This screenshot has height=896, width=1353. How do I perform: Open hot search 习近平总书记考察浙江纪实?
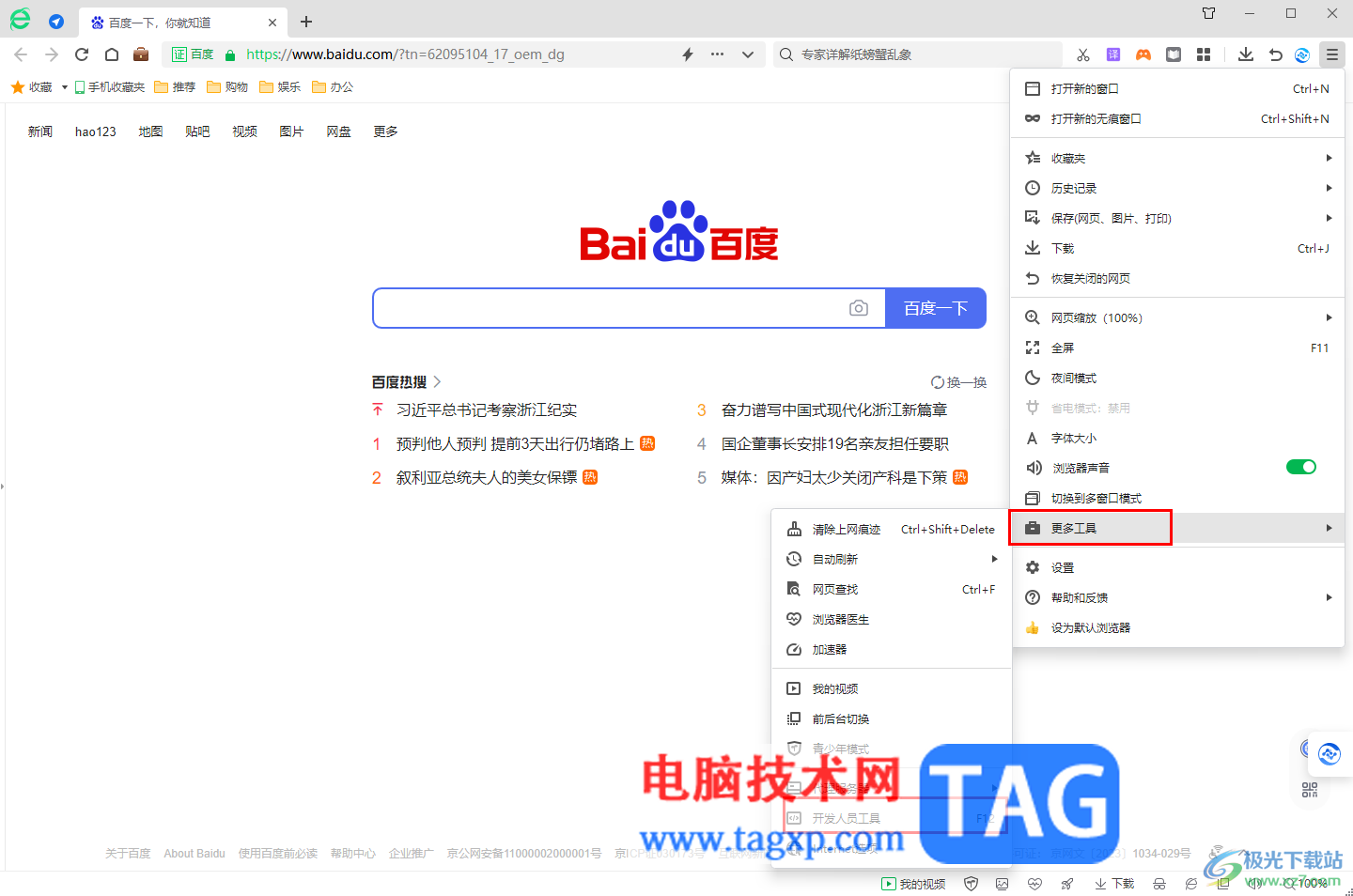point(487,409)
